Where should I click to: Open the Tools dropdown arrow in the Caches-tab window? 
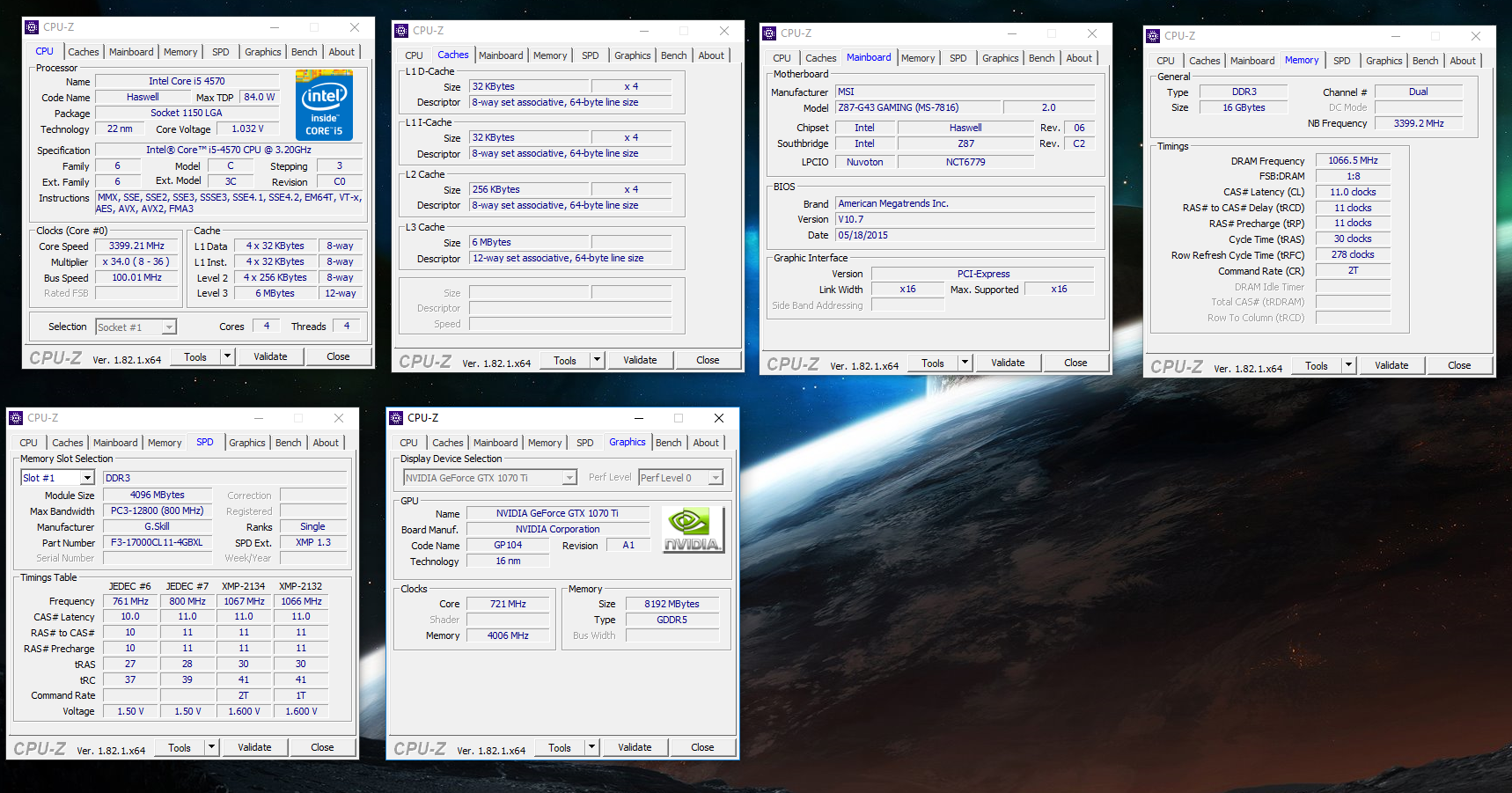point(597,360)
